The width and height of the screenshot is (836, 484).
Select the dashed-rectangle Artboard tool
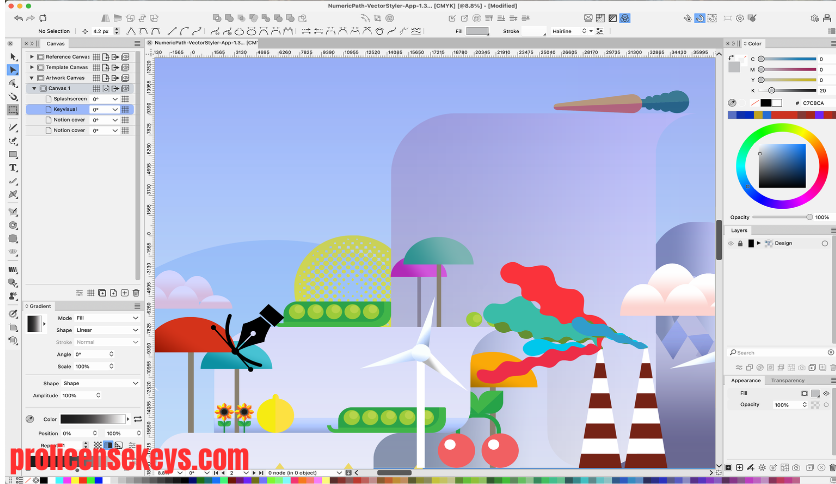(13, 110)
